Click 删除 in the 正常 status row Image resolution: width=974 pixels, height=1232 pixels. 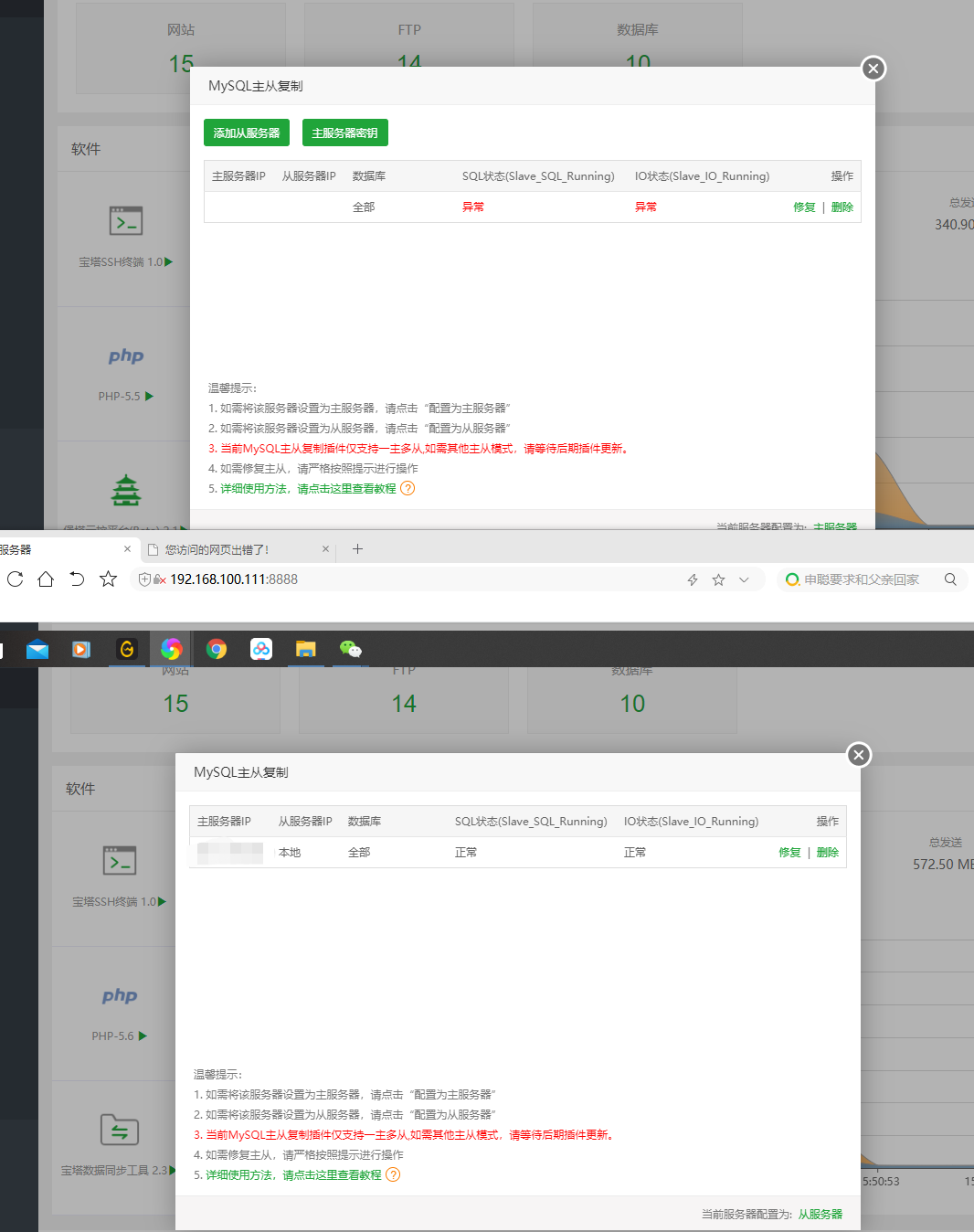pos(828,853)
